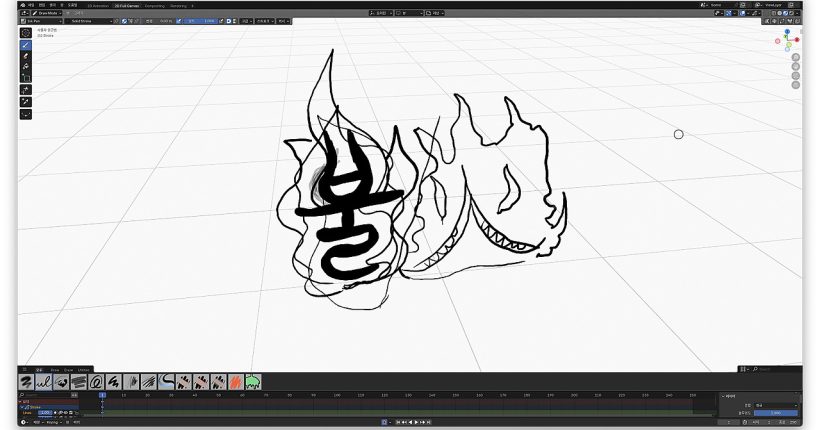Select the Cutter tool in the toolbar

(25, 78)
